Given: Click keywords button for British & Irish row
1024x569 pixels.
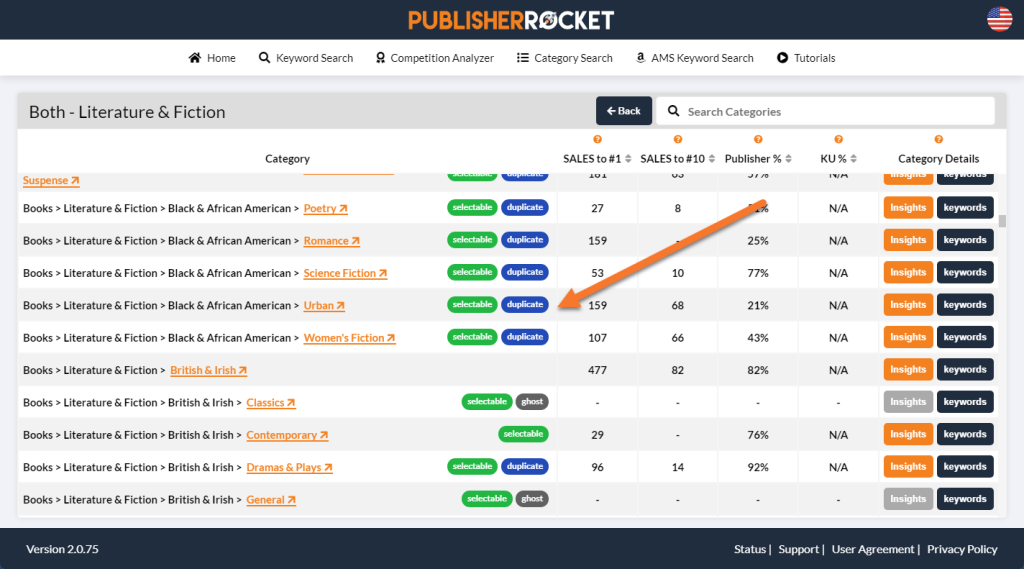Looking at the screenshot, I should pos(965,370).
